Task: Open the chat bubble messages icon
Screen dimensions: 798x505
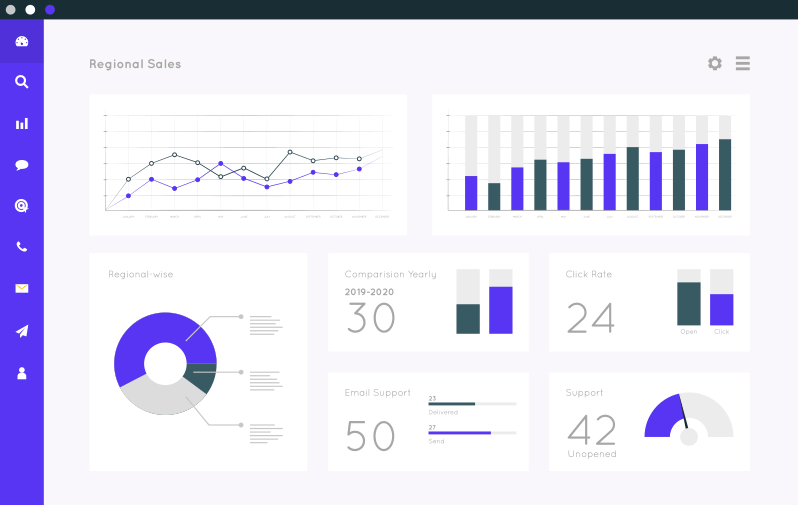Action: pos(22,165)
